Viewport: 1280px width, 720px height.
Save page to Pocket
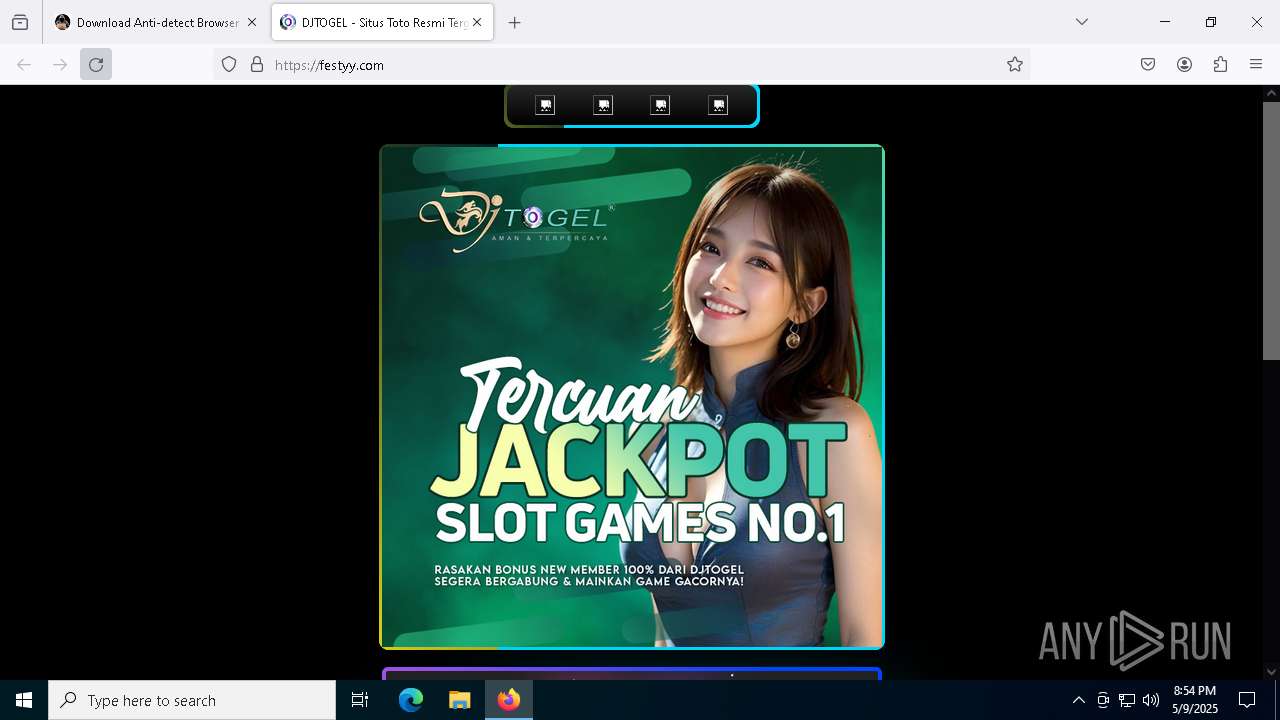(1148, 65)
